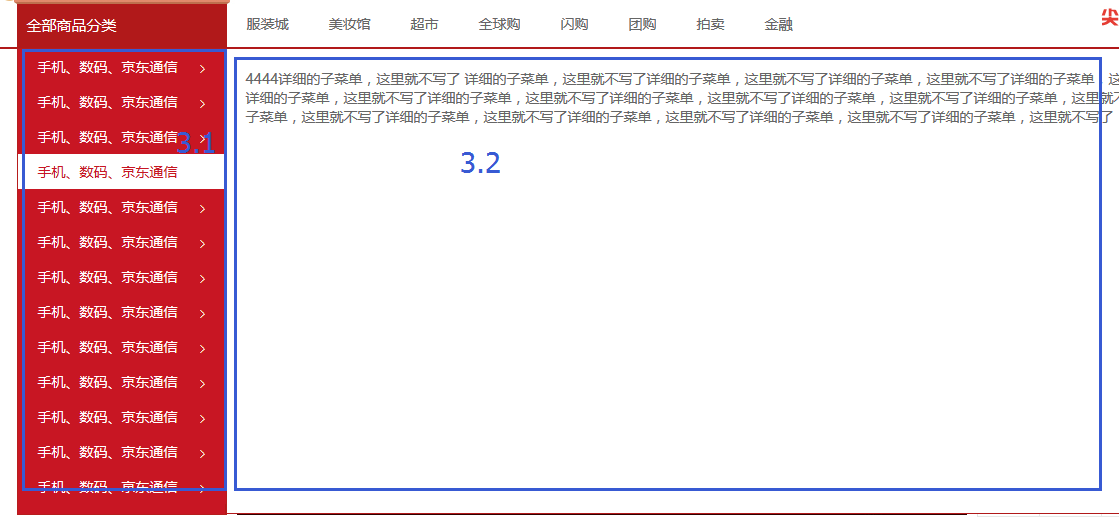Image resolution: width=1119 pixels, height=519 pixels.
Task: Expand the sixth sidebar category using its arrow
Action: tap(203, 243)
